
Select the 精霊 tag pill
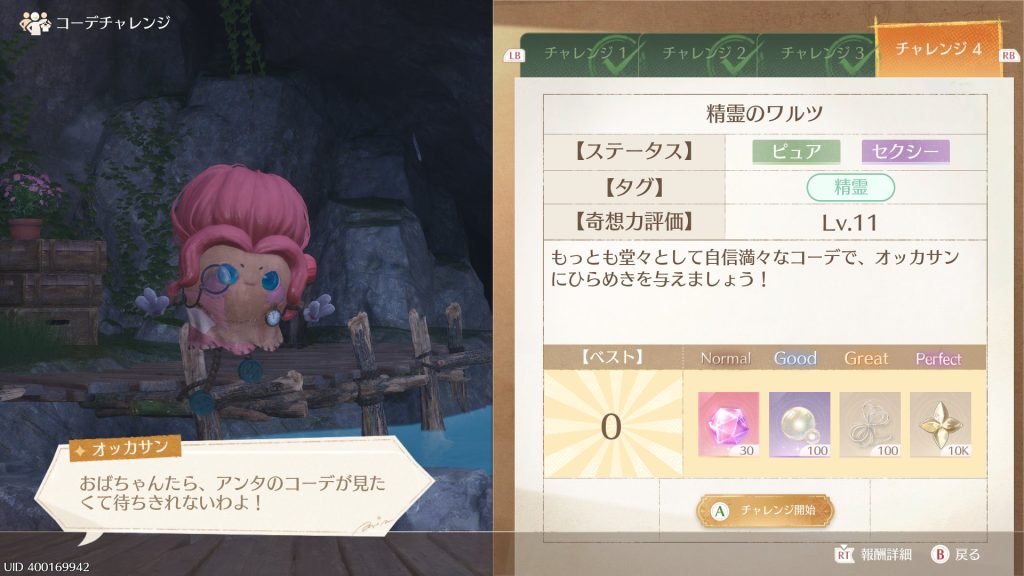(x=850, y=187)
